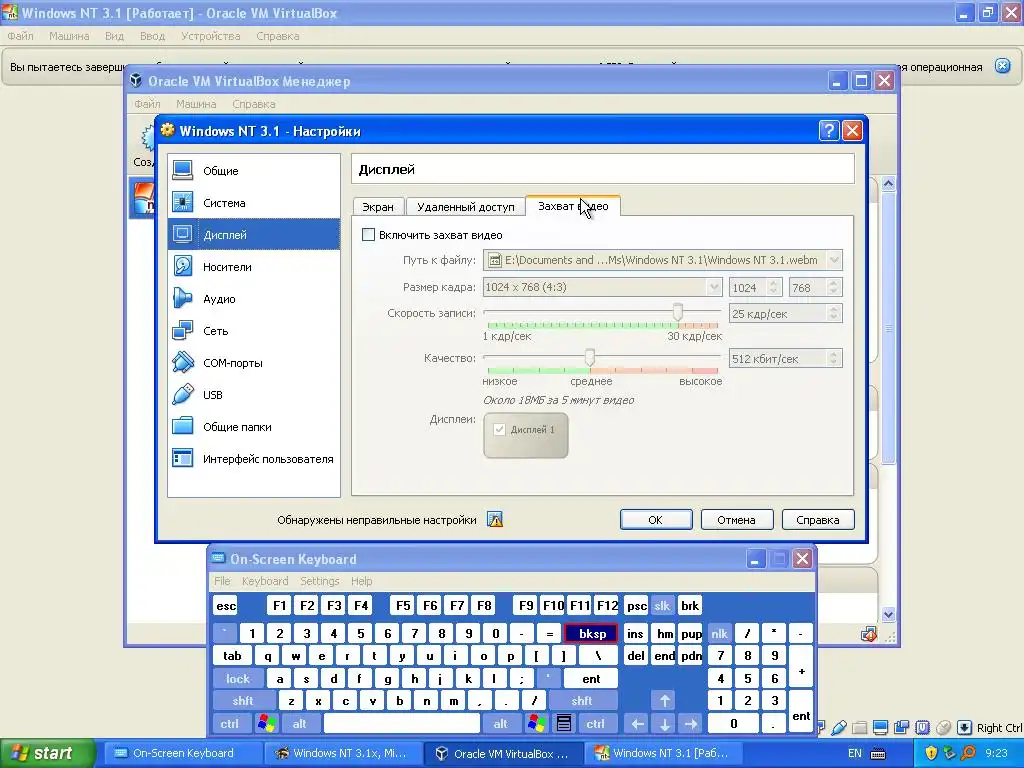Click the Качество slider handle
Screen dimensions: 1024x768
590,357
